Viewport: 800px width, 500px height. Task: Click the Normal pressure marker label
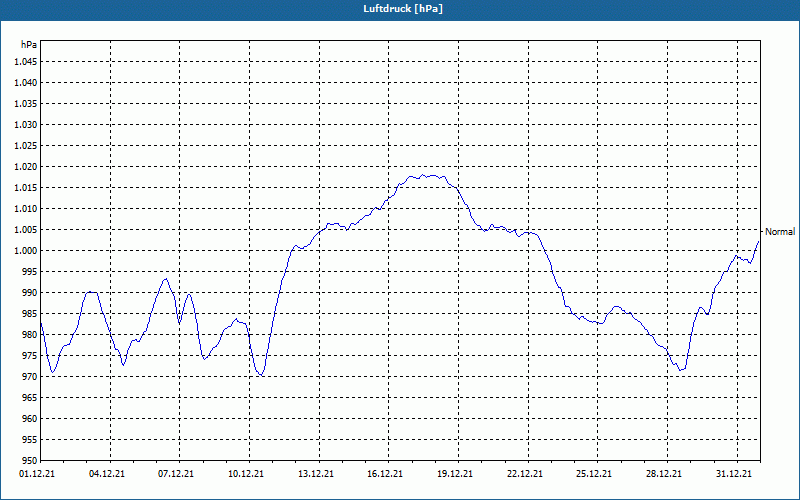tap(780, 232)
